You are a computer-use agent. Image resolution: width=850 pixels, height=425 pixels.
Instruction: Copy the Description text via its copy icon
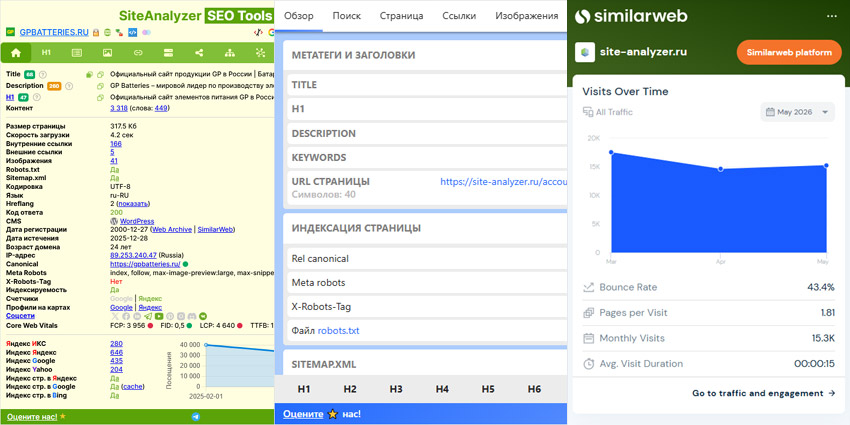pos(100,86)
